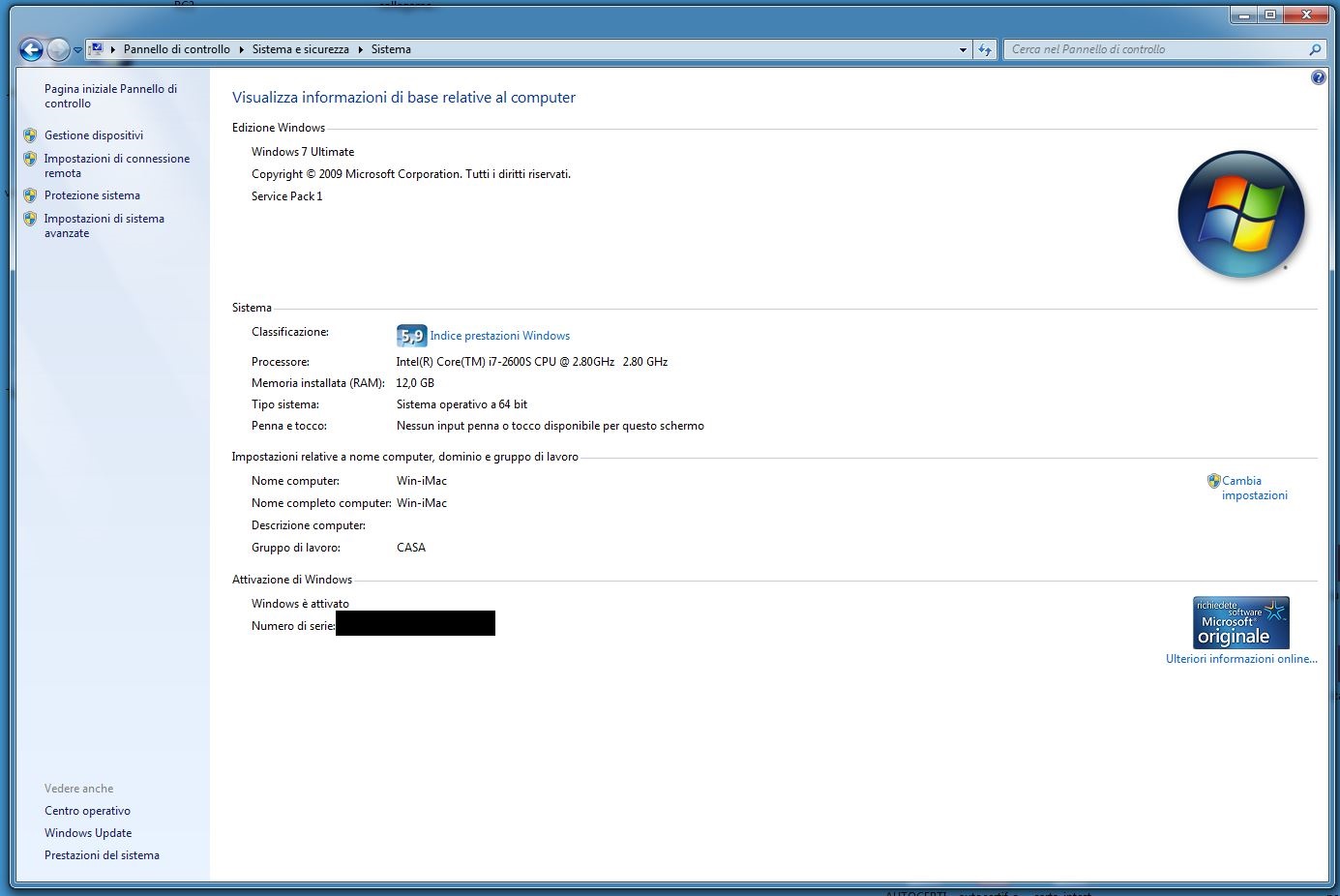
Task: Expand arrow after 'Sistema e sicurezza' breadcrumb
Action: pyautogui.click(x=361, y=49)
